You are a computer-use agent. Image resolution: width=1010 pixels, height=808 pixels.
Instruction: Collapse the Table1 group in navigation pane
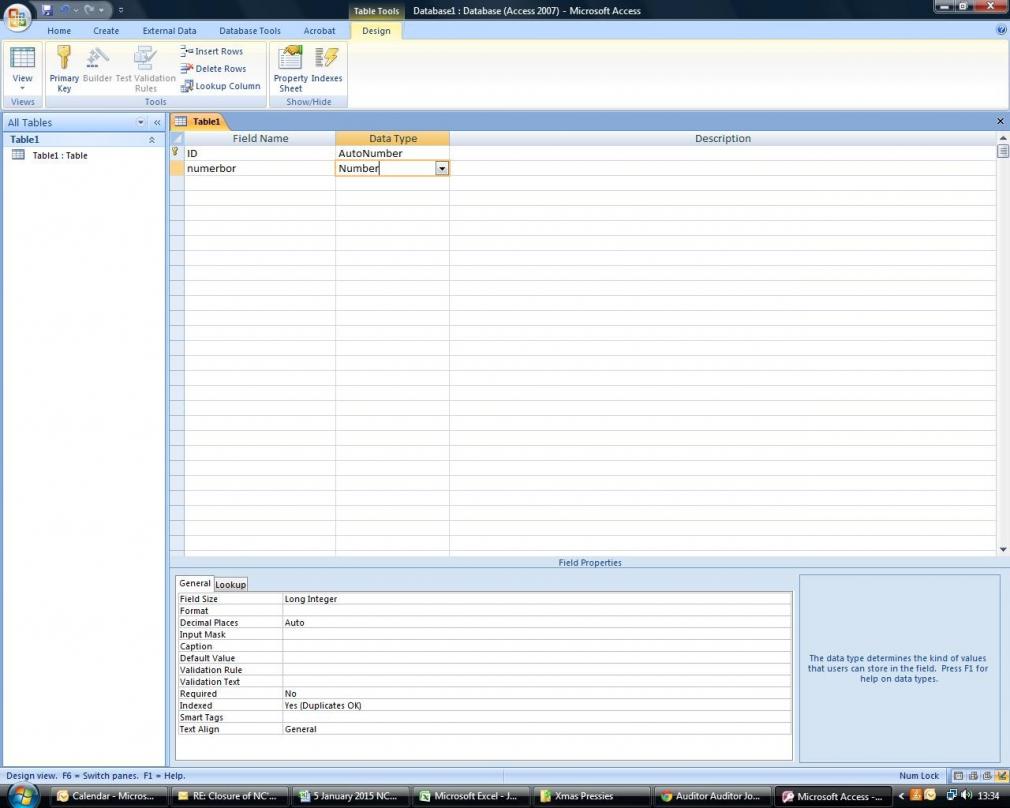[152, 140]
